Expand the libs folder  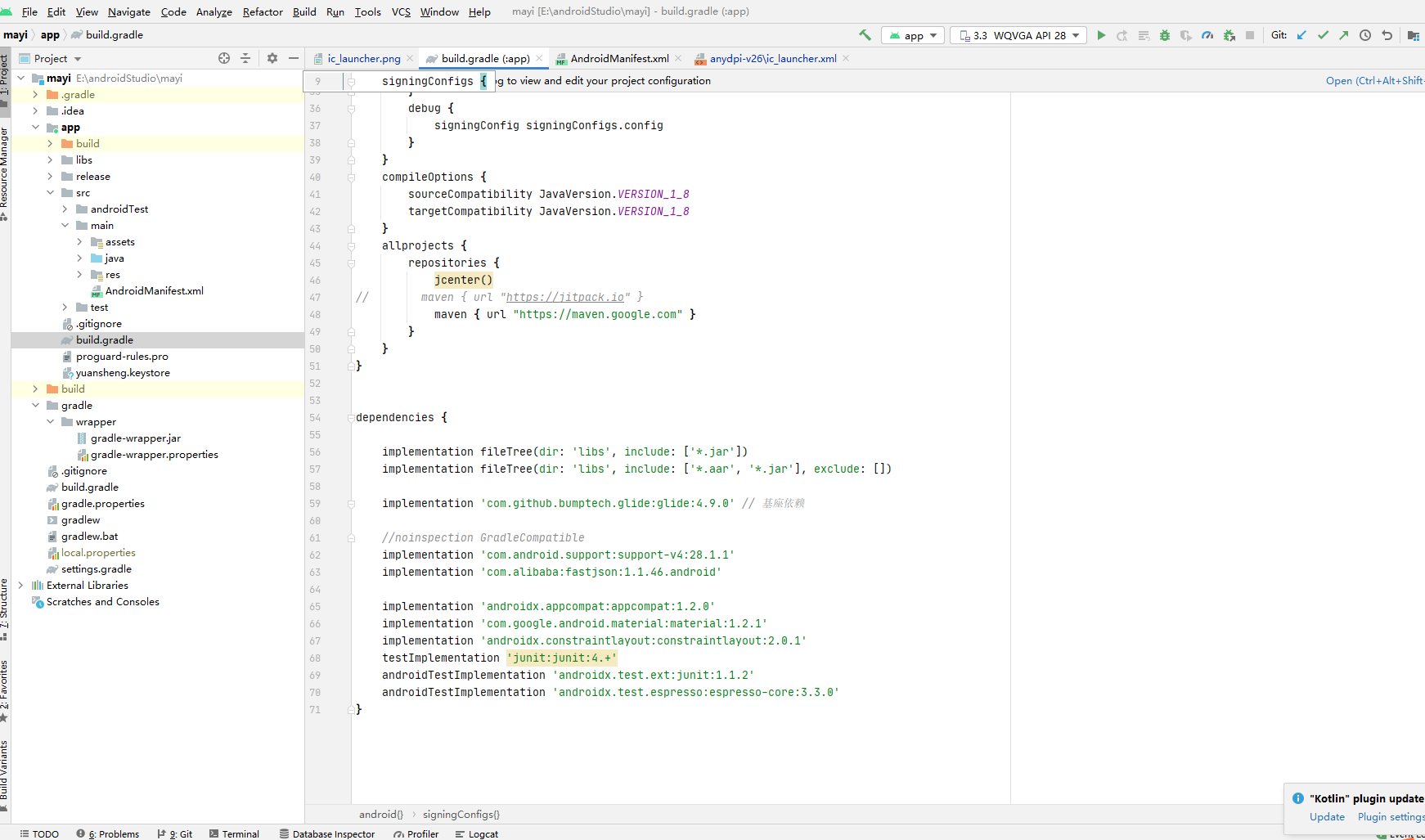[x=50, y=160]
